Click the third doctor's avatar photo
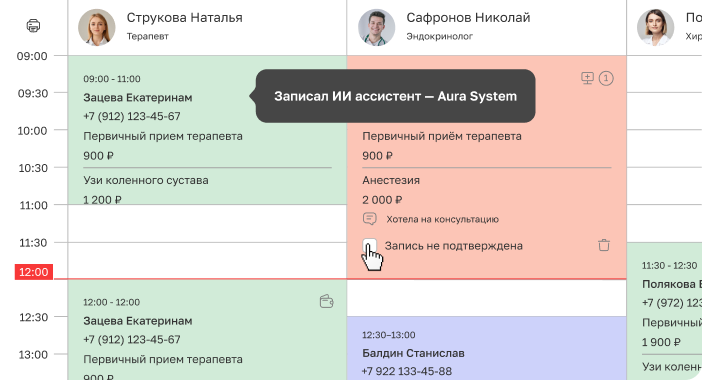The width and height of the screenshot is (702, 380). click(655, 27)
